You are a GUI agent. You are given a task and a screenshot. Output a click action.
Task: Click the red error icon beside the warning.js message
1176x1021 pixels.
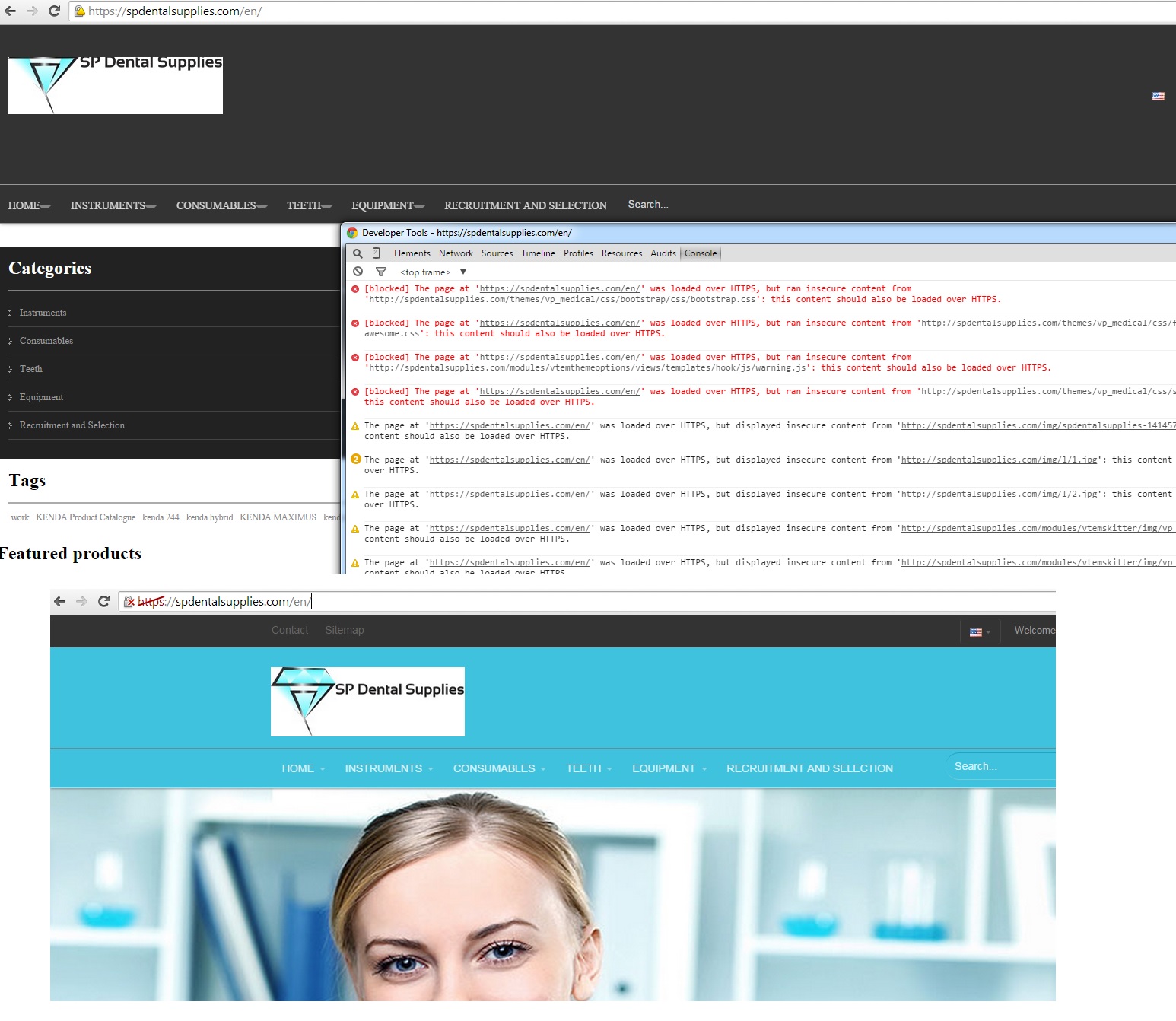[354, 358]
